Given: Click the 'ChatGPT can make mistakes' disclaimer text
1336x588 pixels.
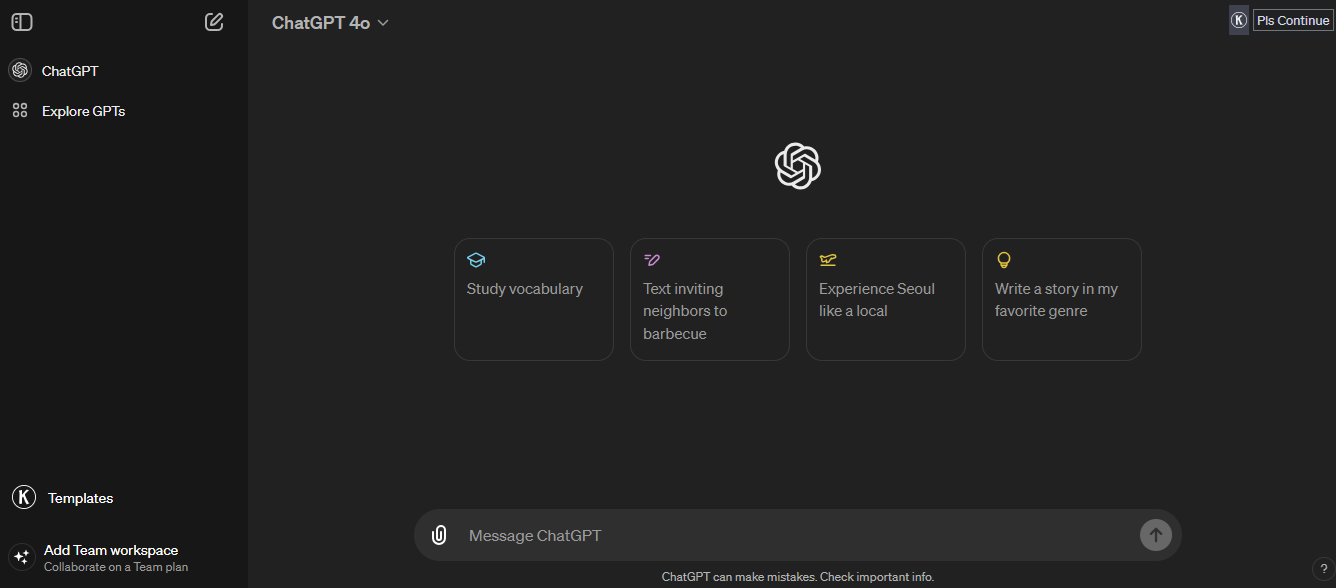Looking at the screenshot, I should (x=798, y=577).
